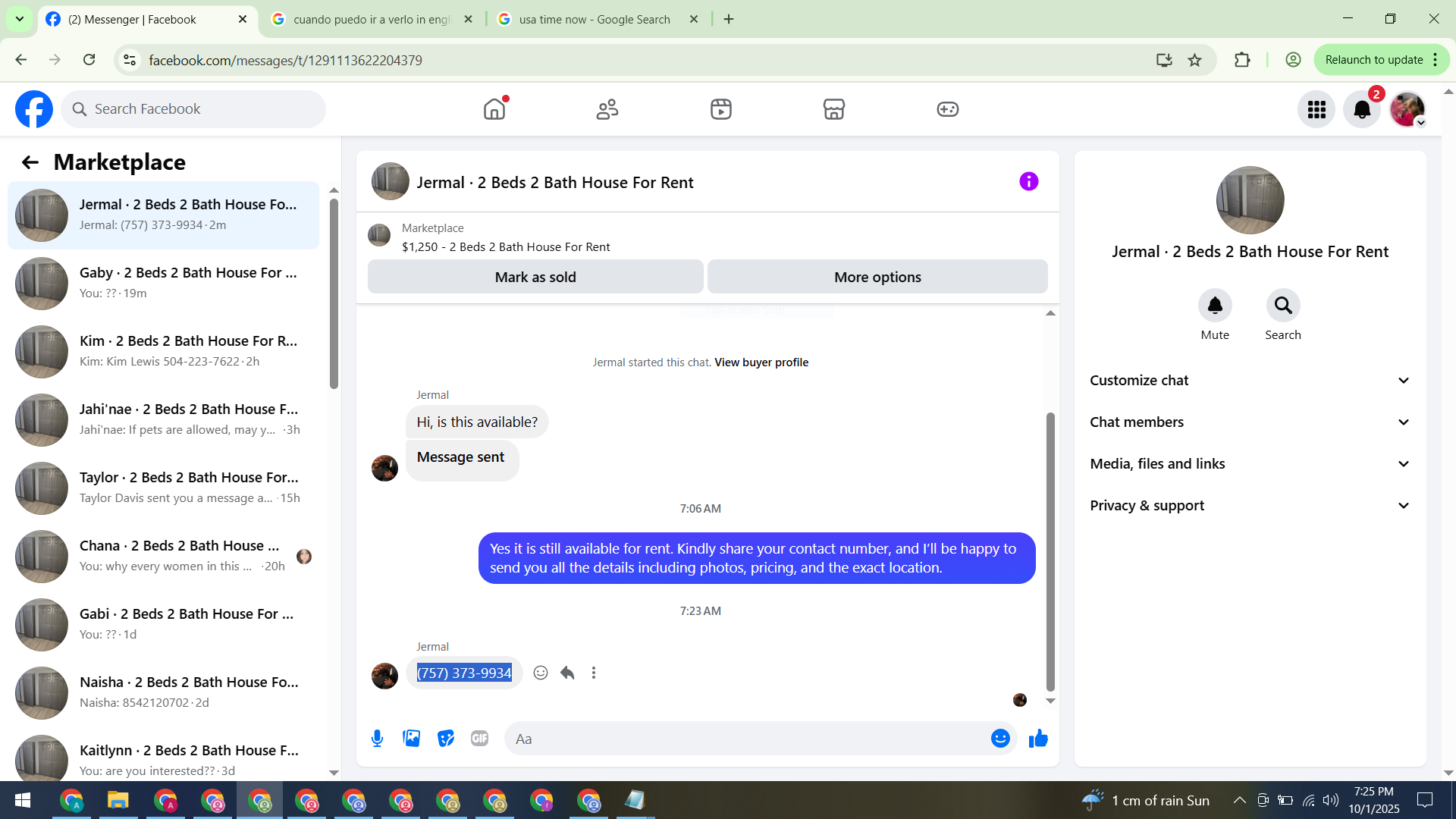
Task: Send a thumbs-up like
Action: (1038, 739)
